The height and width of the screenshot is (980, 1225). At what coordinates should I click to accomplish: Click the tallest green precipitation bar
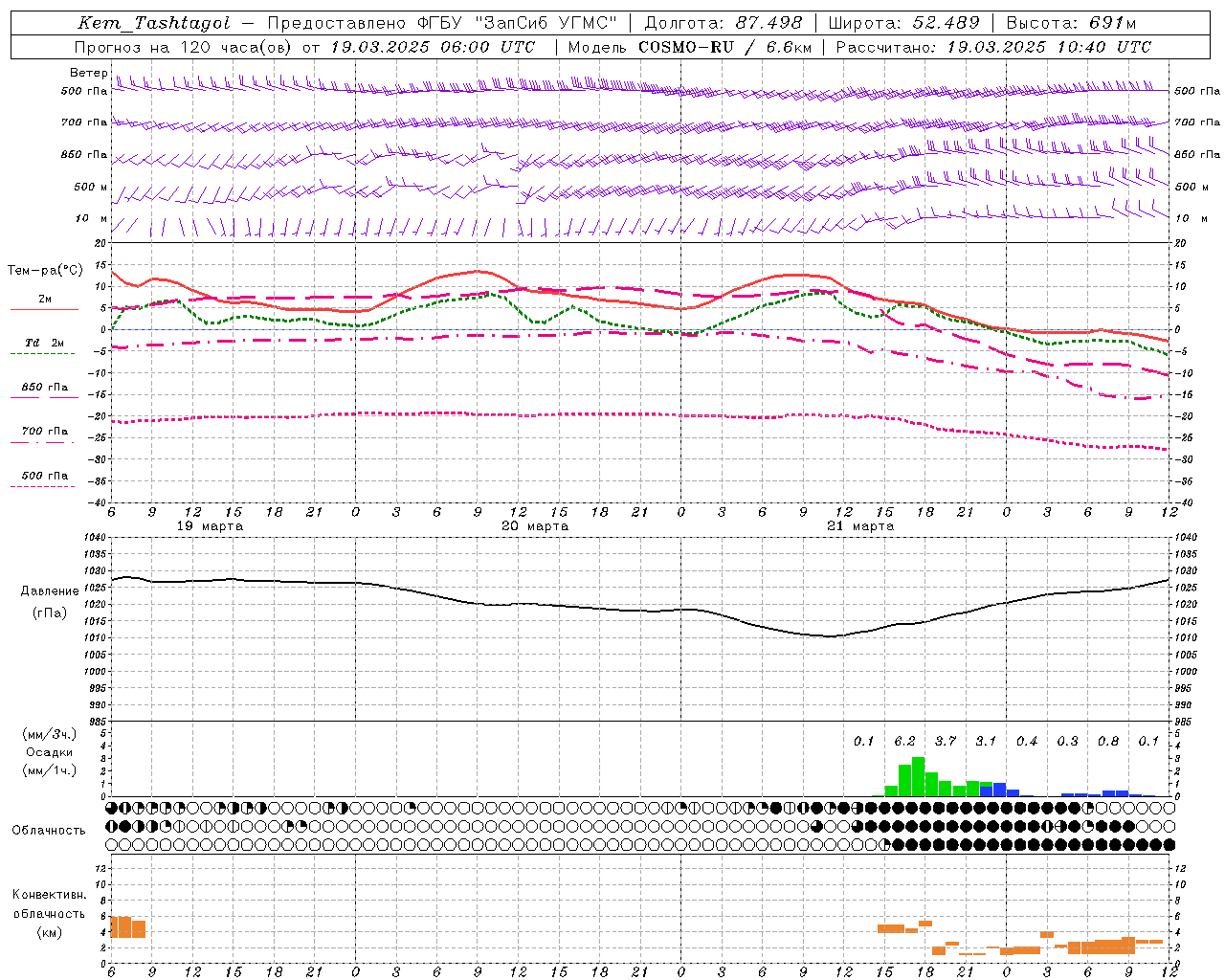coord(918,777)
